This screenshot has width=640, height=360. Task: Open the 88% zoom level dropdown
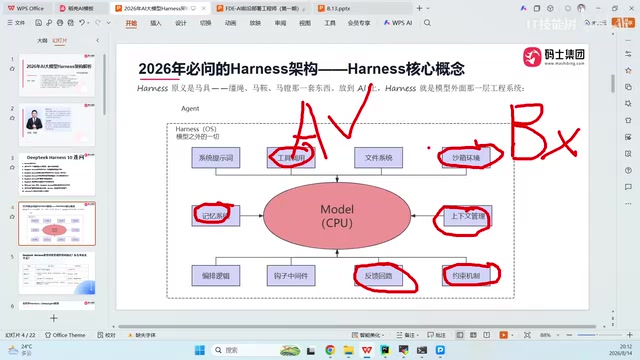tap(549, 335)
